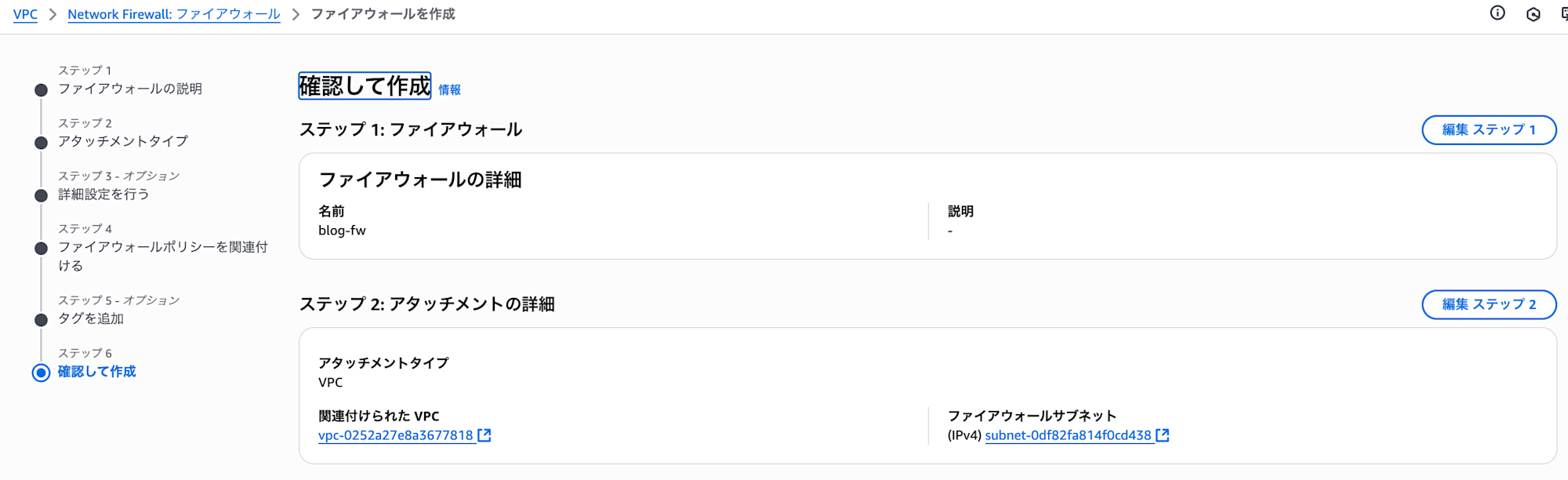Open the info panel icon in top bar
Screen dimensions: 1568x480
[1497, 13]
